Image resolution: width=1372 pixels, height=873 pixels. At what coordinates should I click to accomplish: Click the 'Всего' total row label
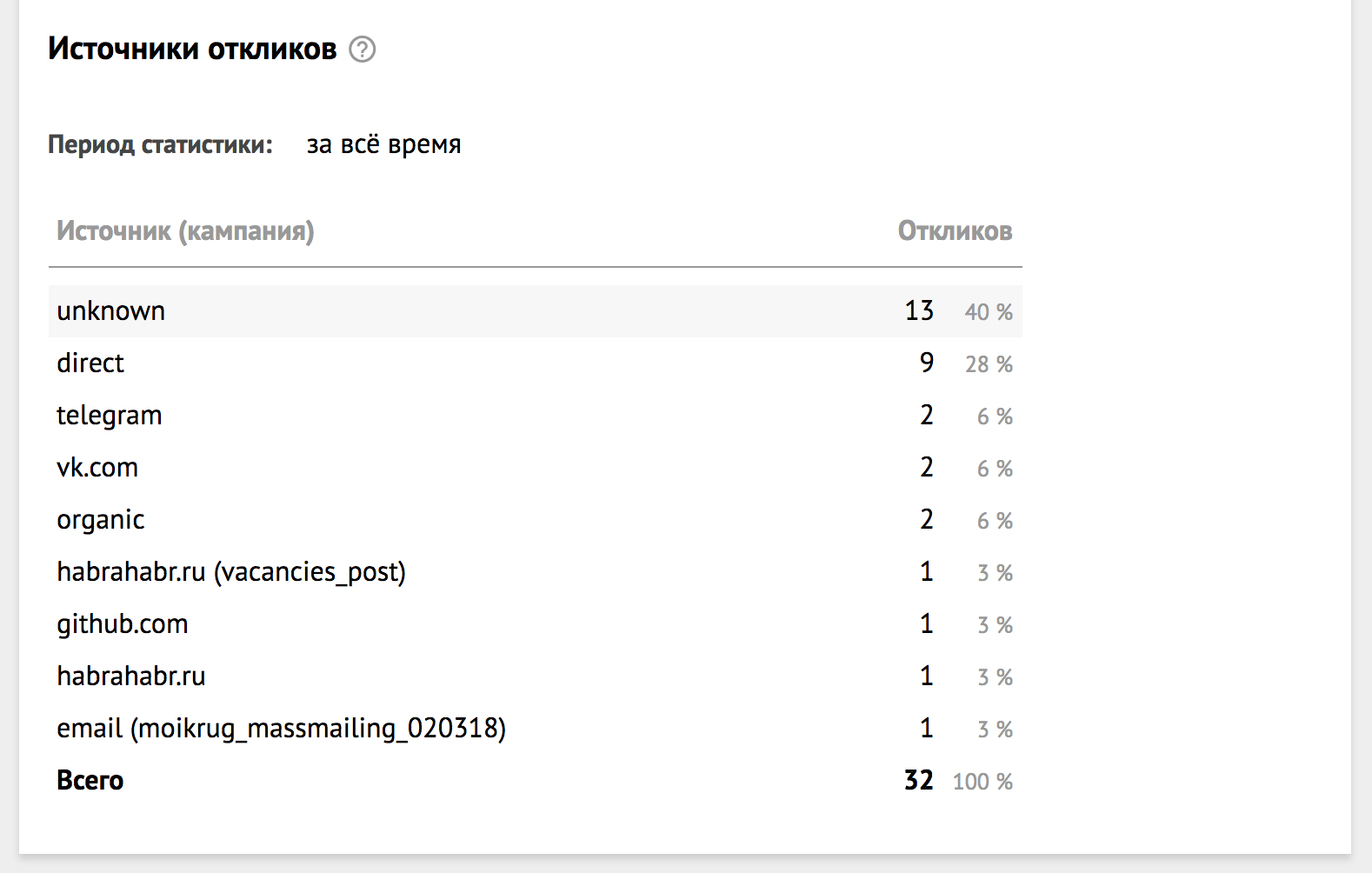click(90, 781)
